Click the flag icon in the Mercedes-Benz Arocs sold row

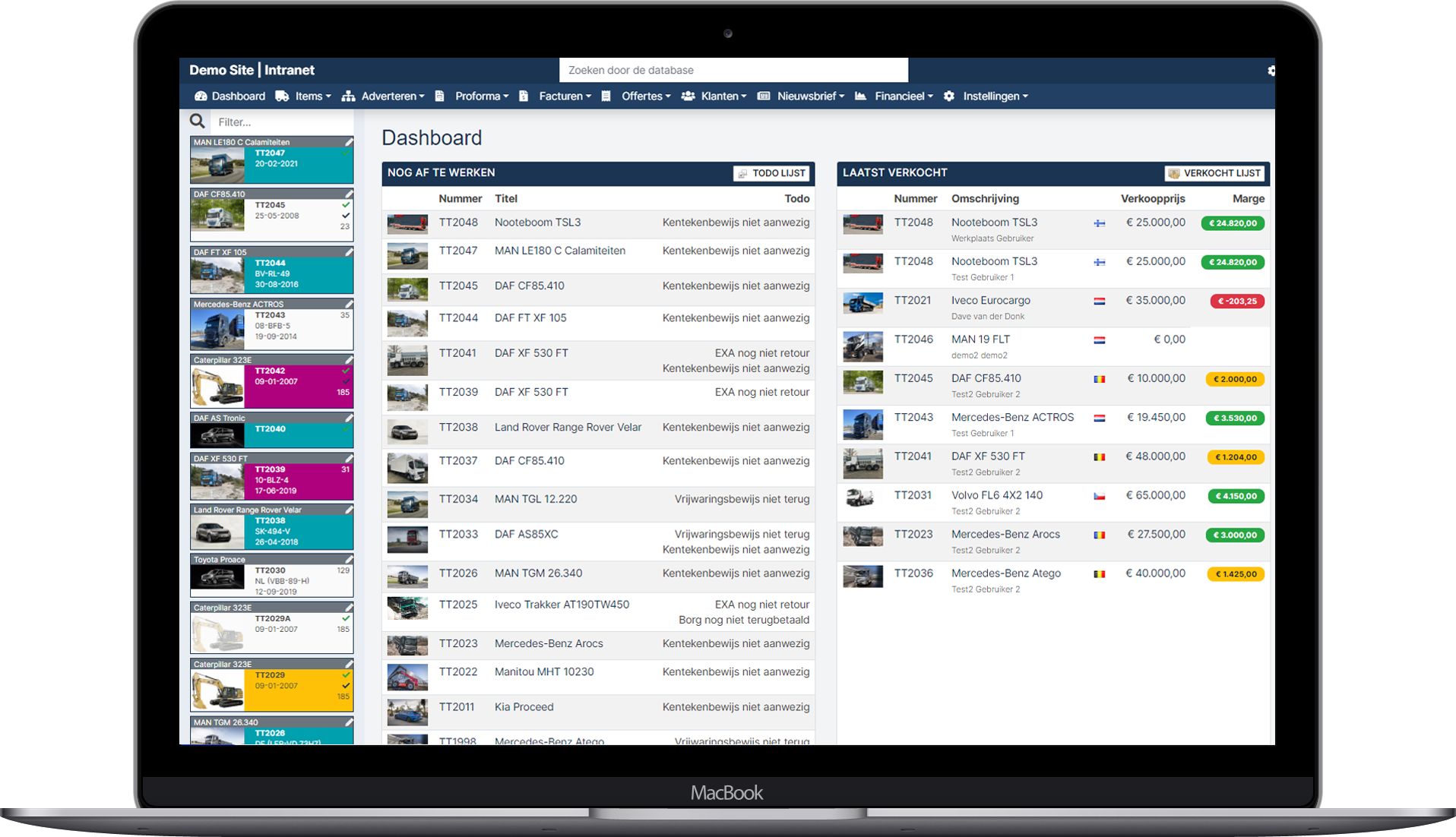[1100, 535]
